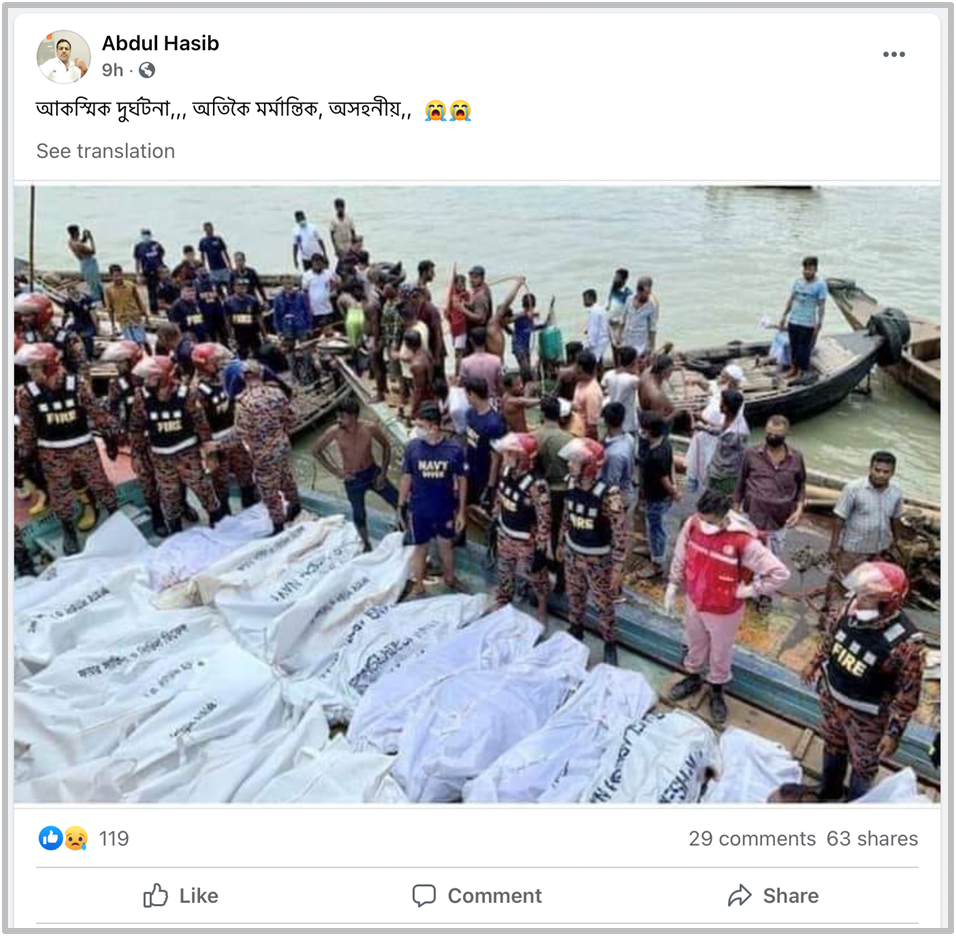Click the blue thumbs-up reaction icon
Image resolution: width=956 pixels, height=936 pixels.
(x=51, y=838)
